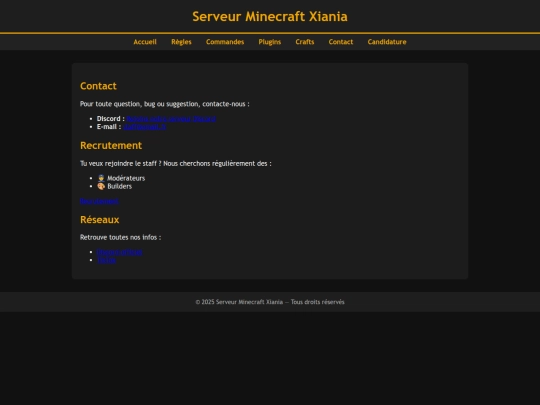The image size is (540, 405).
Task: Click the Modérateurs officer emoji icon
Action: 101,178
